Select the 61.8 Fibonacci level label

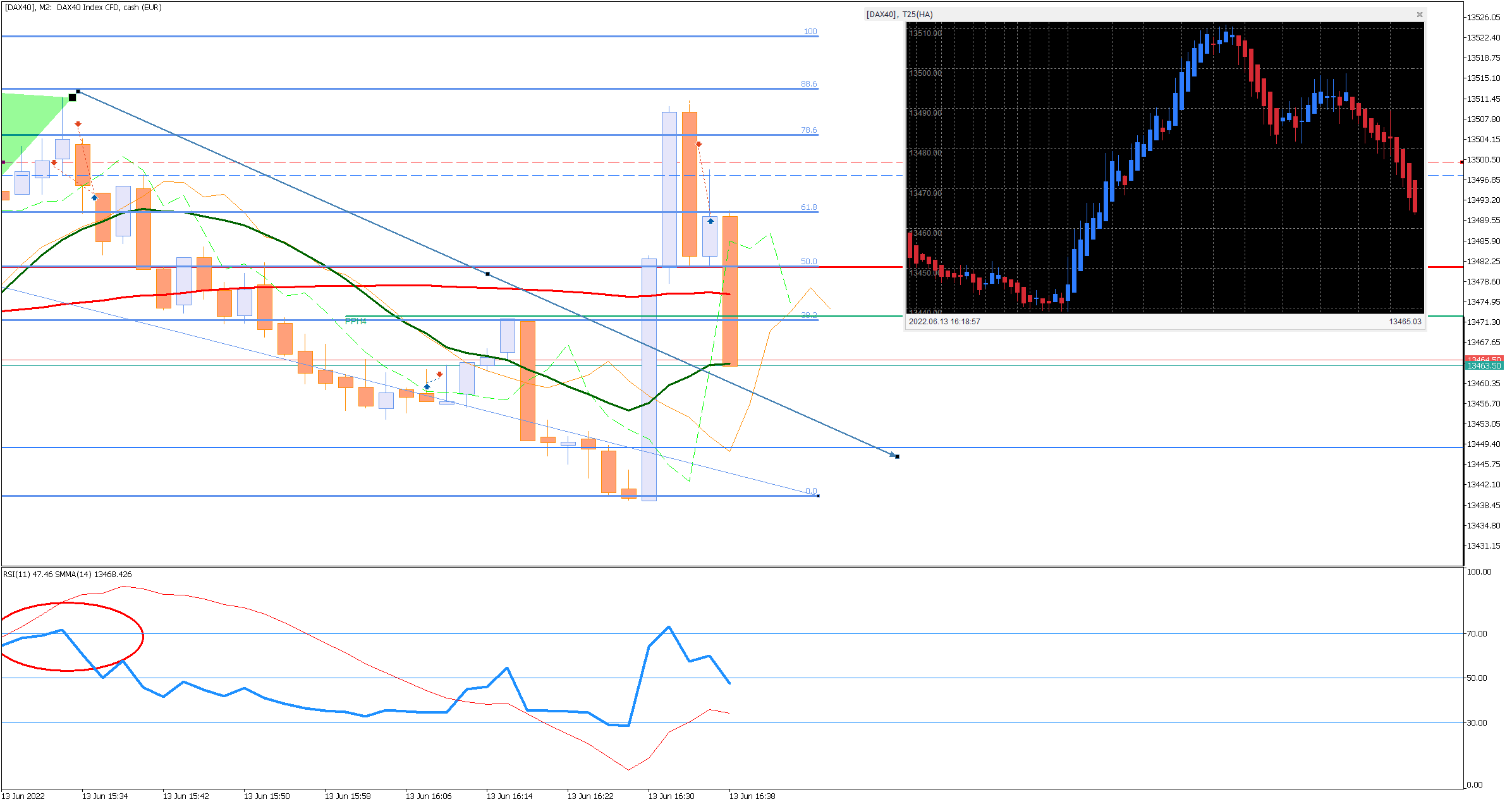pos(808,207)
